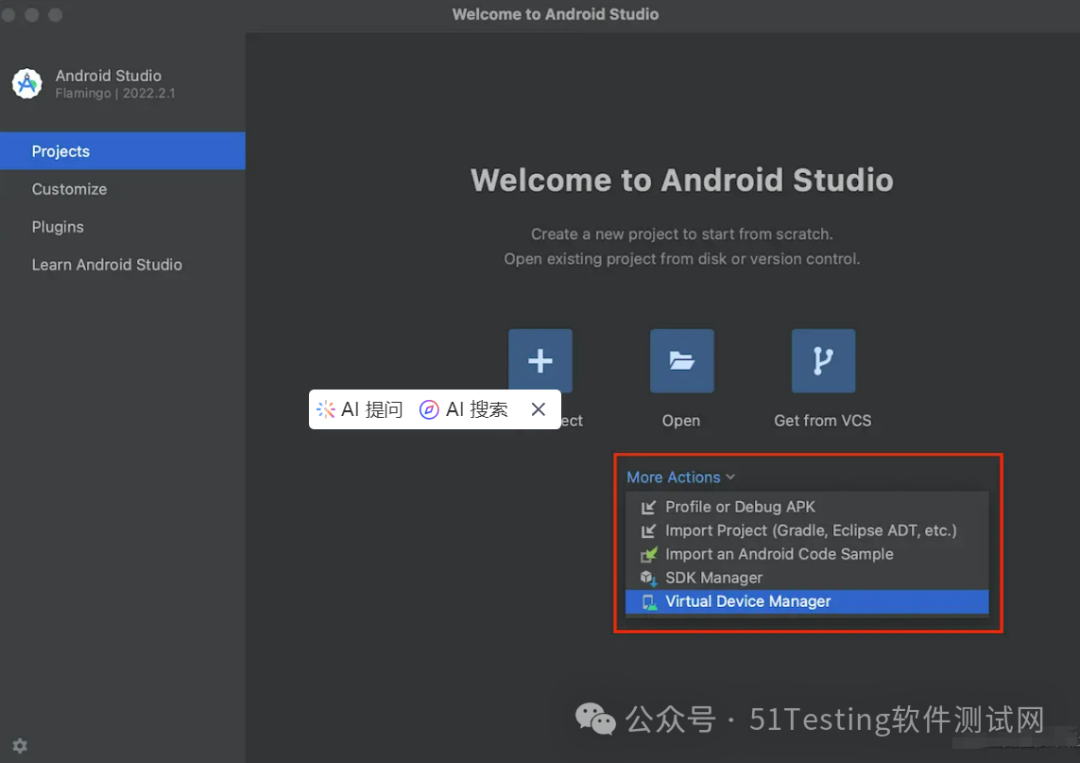Click the New Project plus icon
Viewport: 1080px width, 763px height.
point(540,361)
